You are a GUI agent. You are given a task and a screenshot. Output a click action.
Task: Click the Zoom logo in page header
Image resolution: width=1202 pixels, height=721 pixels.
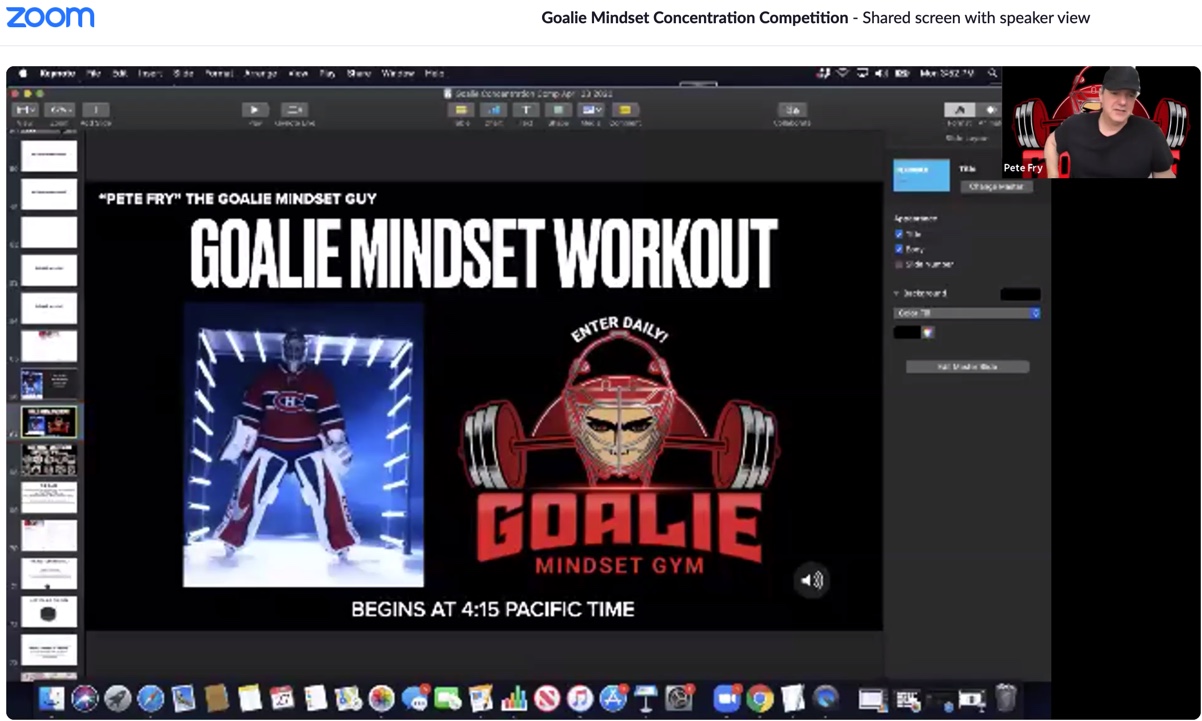[x=51, y=17]
